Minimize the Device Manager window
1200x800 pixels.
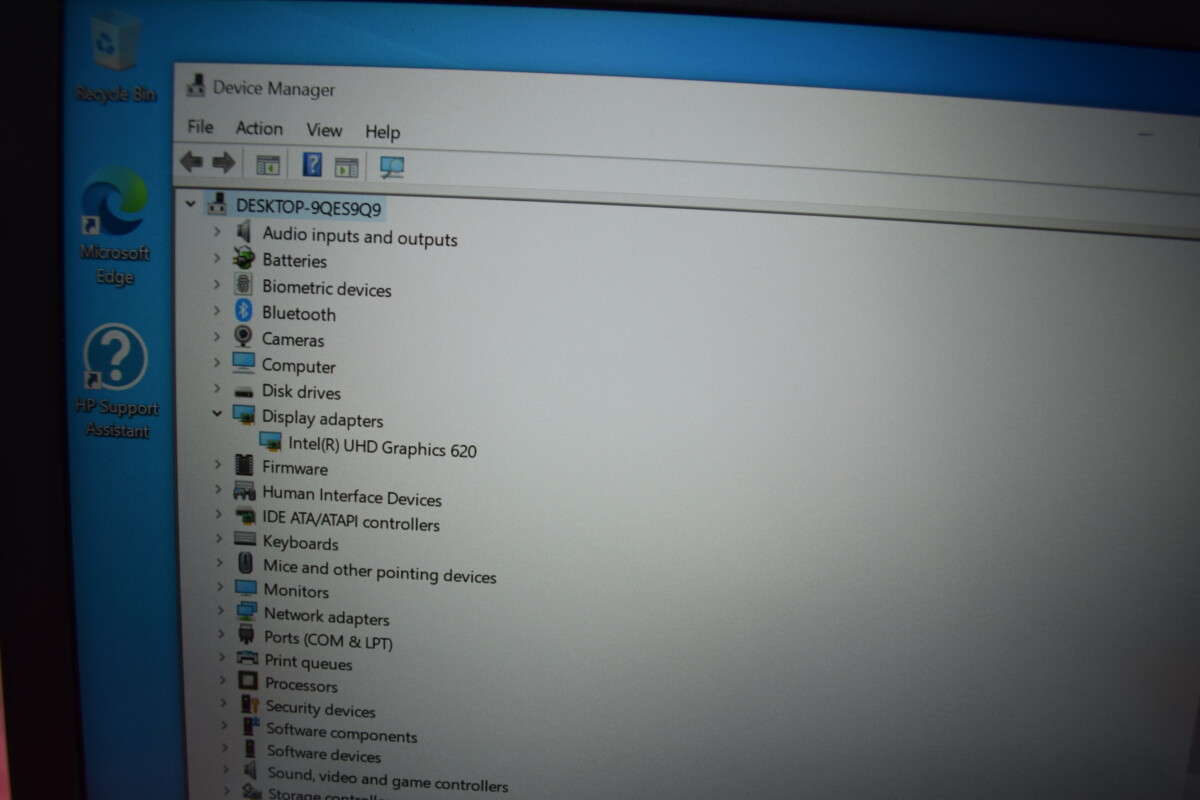click(x=1147, y=133)
